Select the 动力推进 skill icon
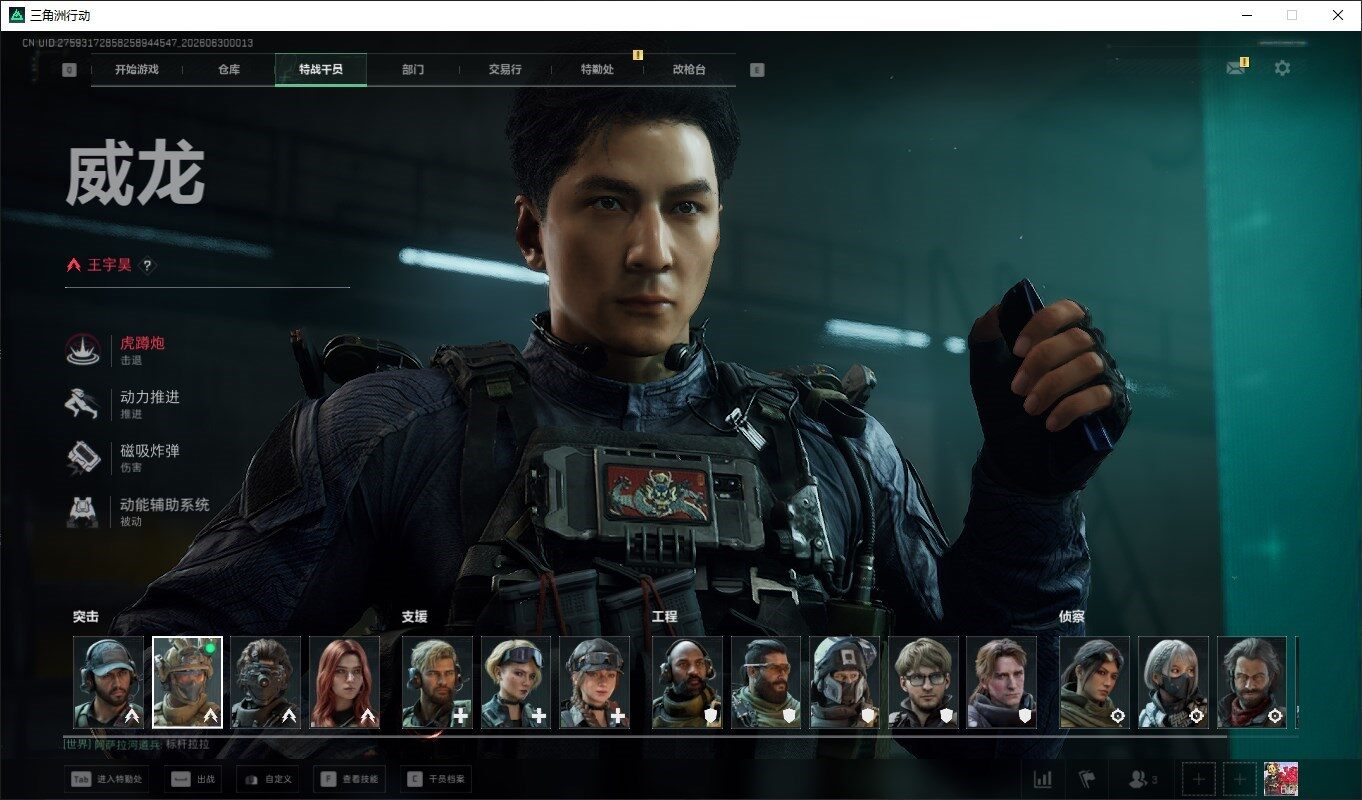Image resolution: width=1362 pixels, height=800 pixels. tap(83, 403)
